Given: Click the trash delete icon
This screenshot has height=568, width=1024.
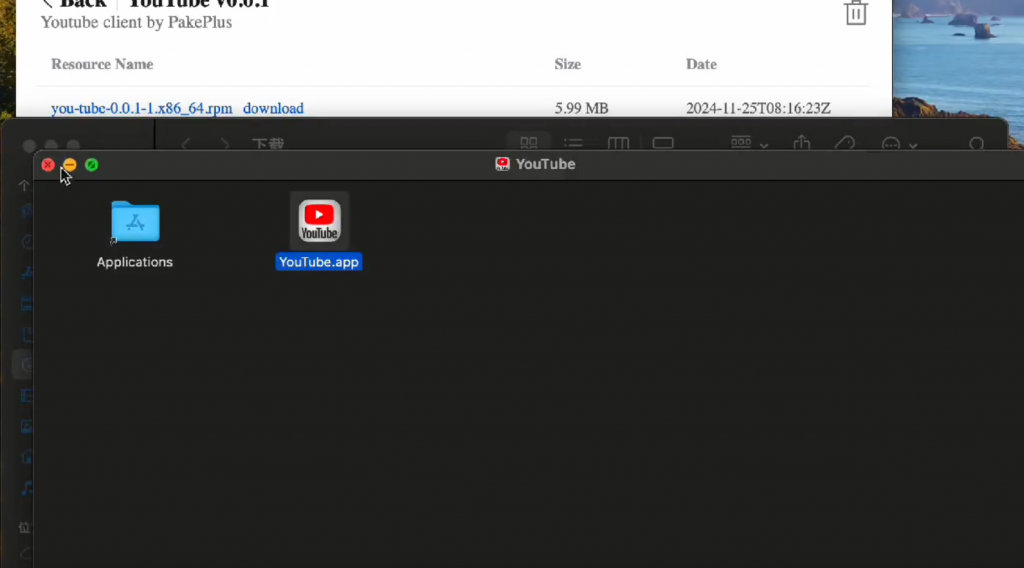Looking at the screenshot, I should point(856,12).
